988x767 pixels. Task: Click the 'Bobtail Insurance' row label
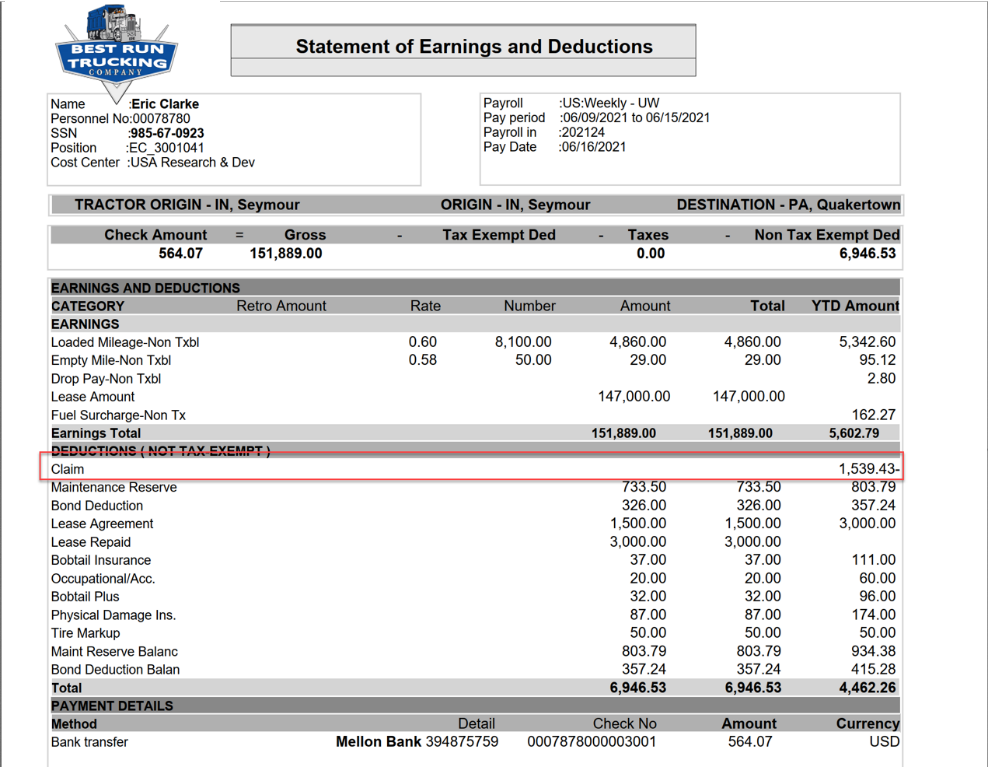[x=101, y=560]
